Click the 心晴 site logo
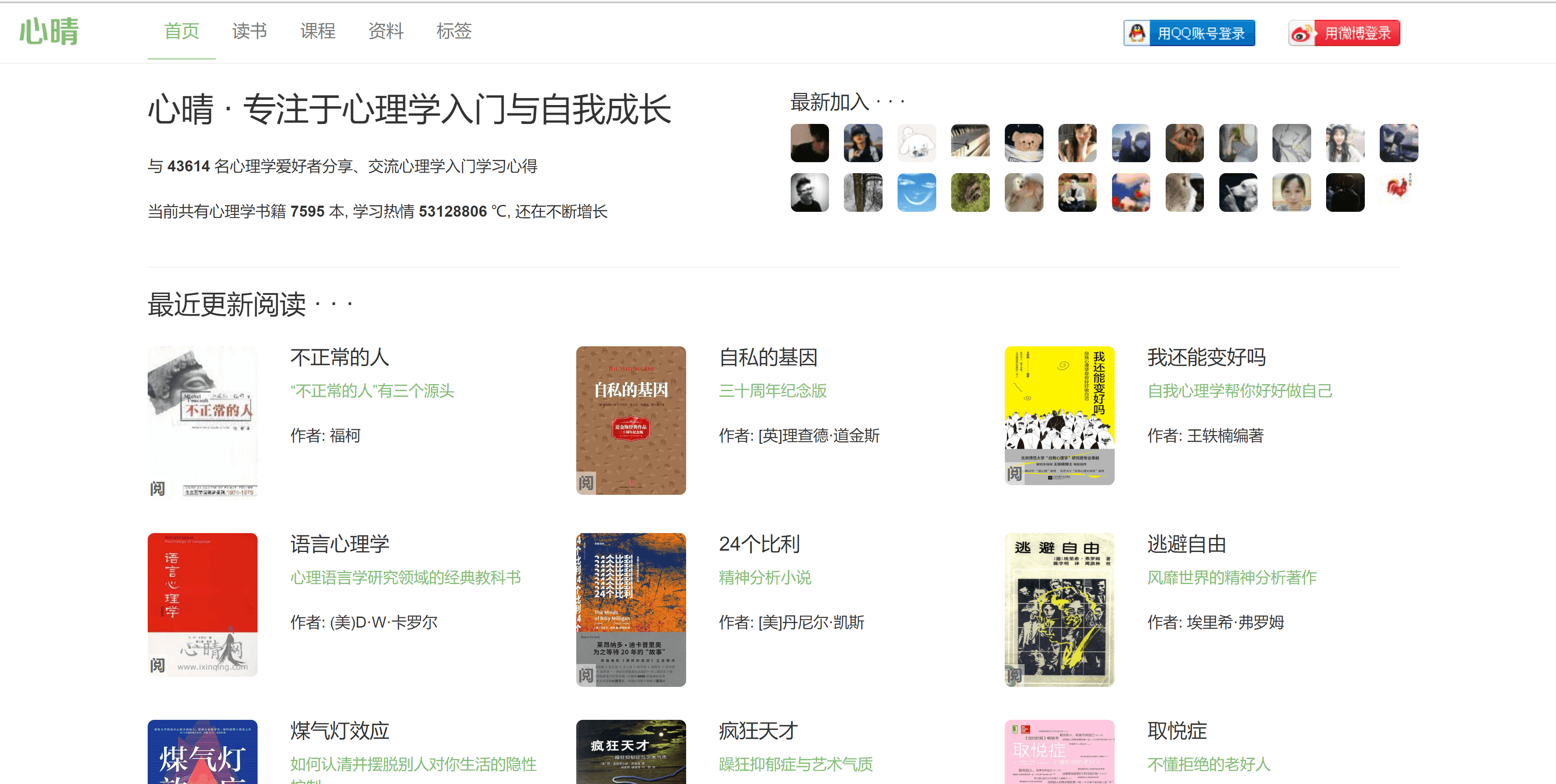This screenshot has height=784, width=1556. (x=49, y=31)
